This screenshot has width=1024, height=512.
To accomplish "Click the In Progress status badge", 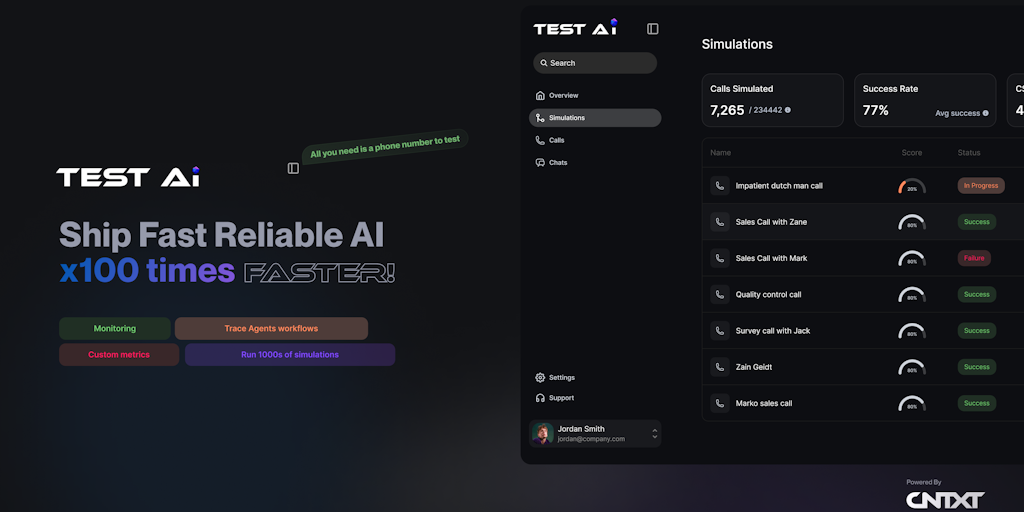I will 981,185.
